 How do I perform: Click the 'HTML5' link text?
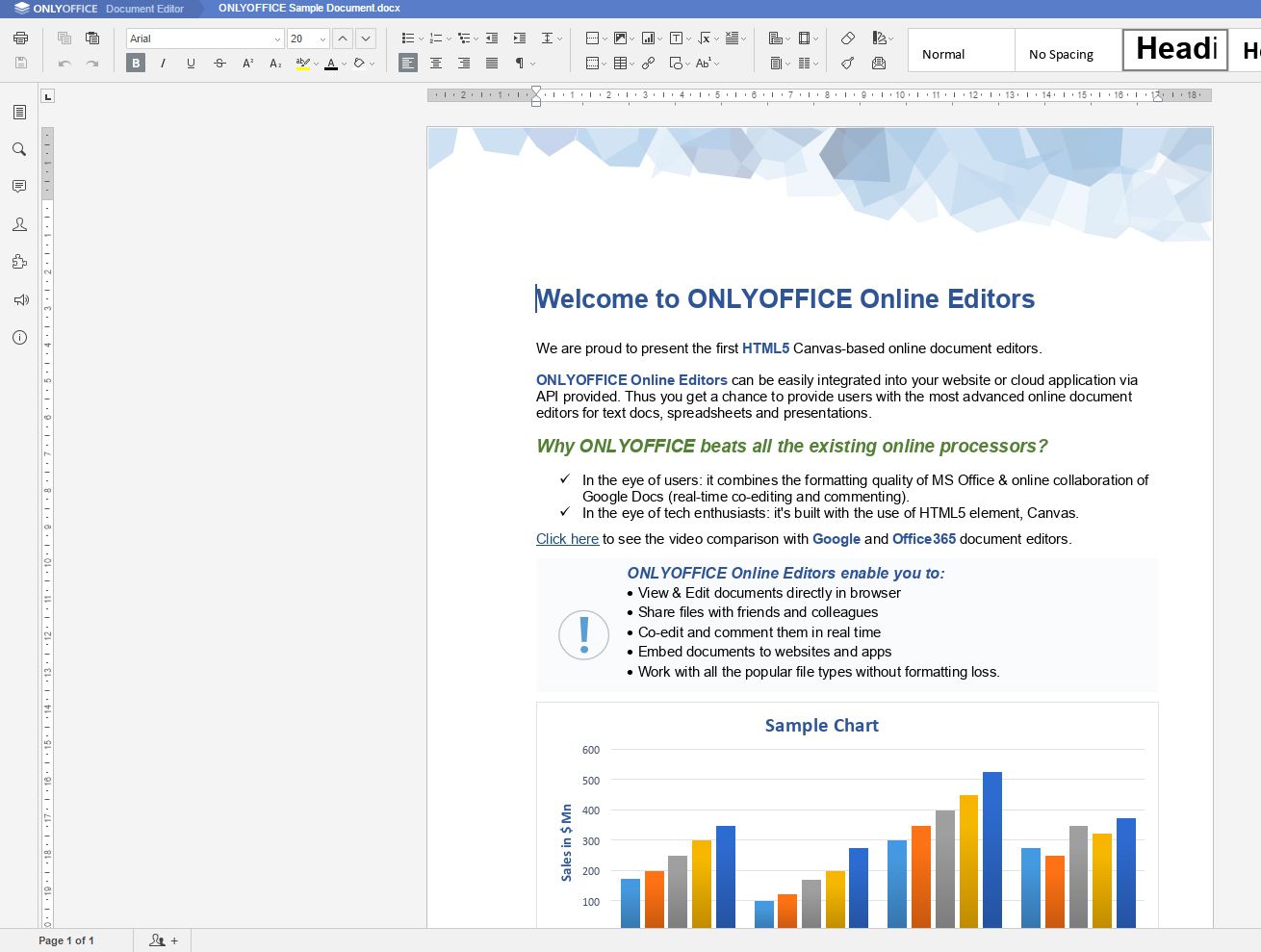point(765,348)
